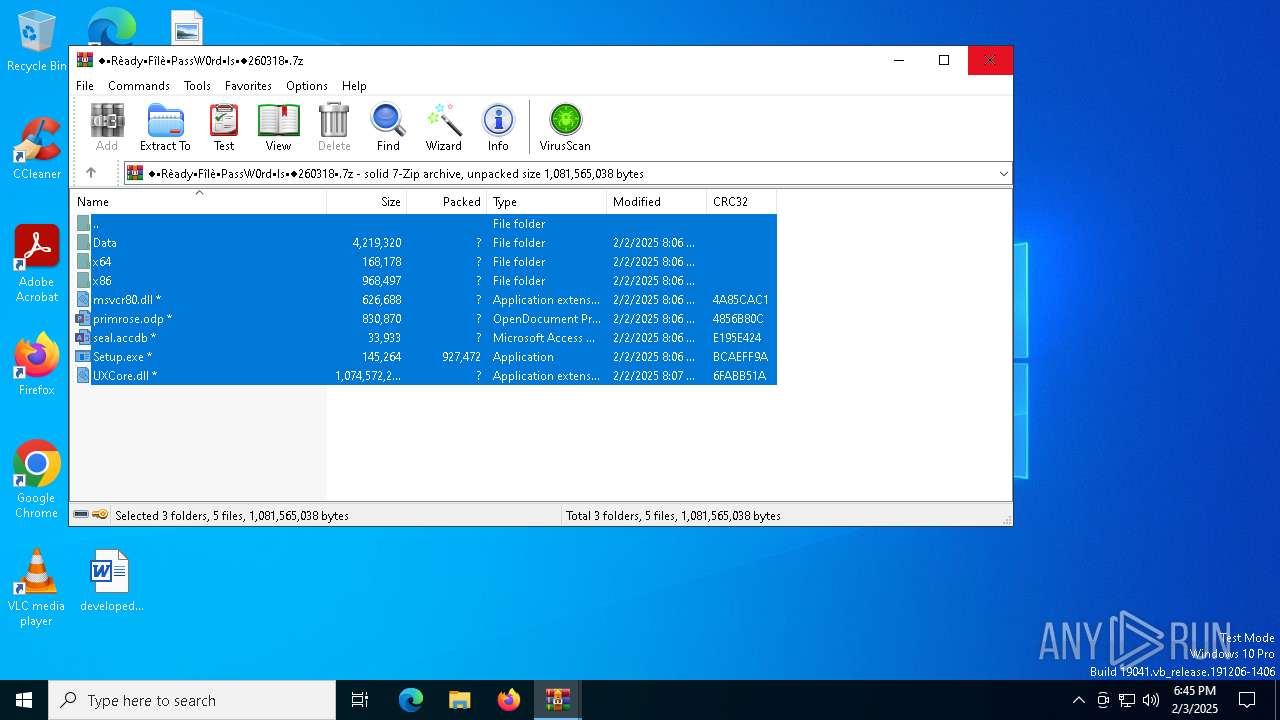The image size is (1280, 720).
Task: Expand the archive path dropdown
Action: click(x=1003, y=174)
